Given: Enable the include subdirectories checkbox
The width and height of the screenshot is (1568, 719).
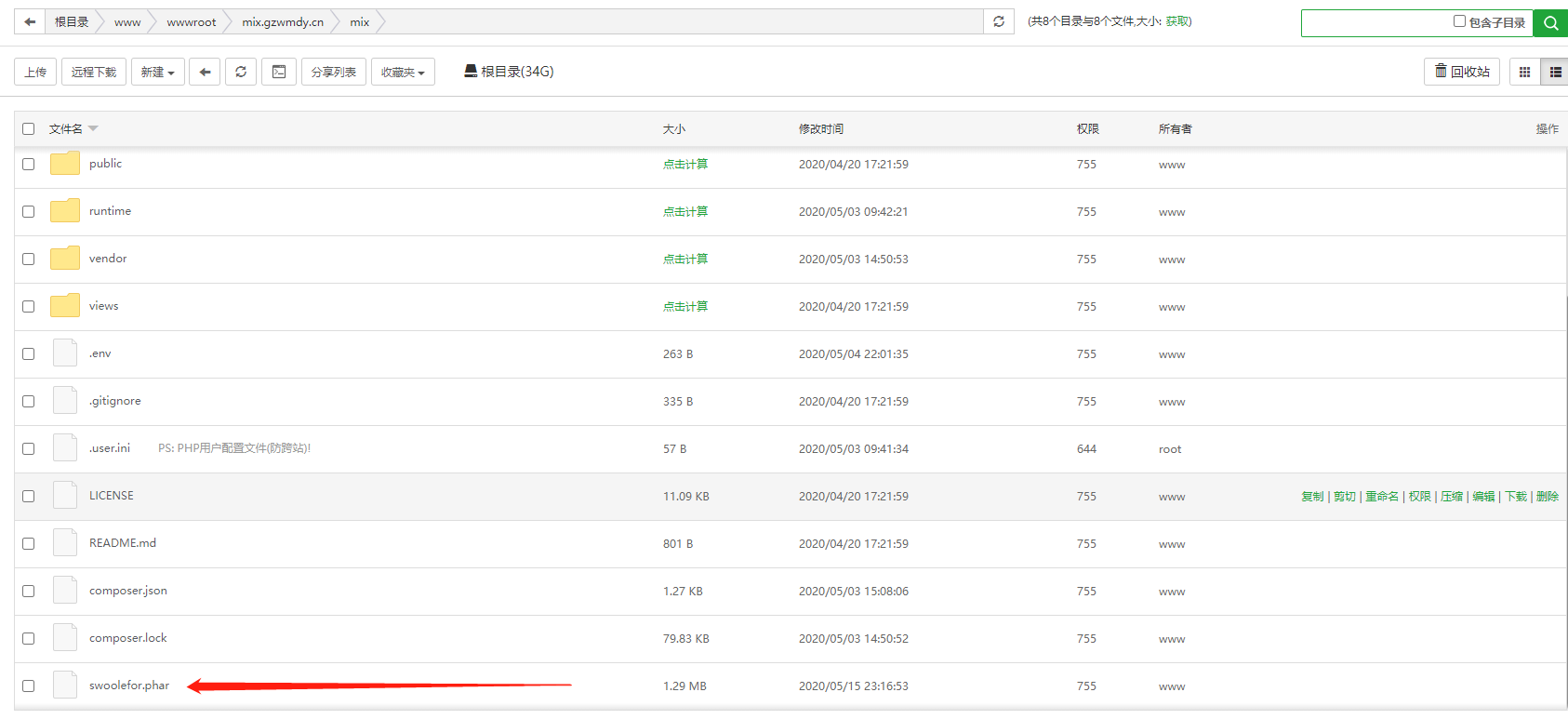Looking at the screenshot, I should [x=1459, y=21].
